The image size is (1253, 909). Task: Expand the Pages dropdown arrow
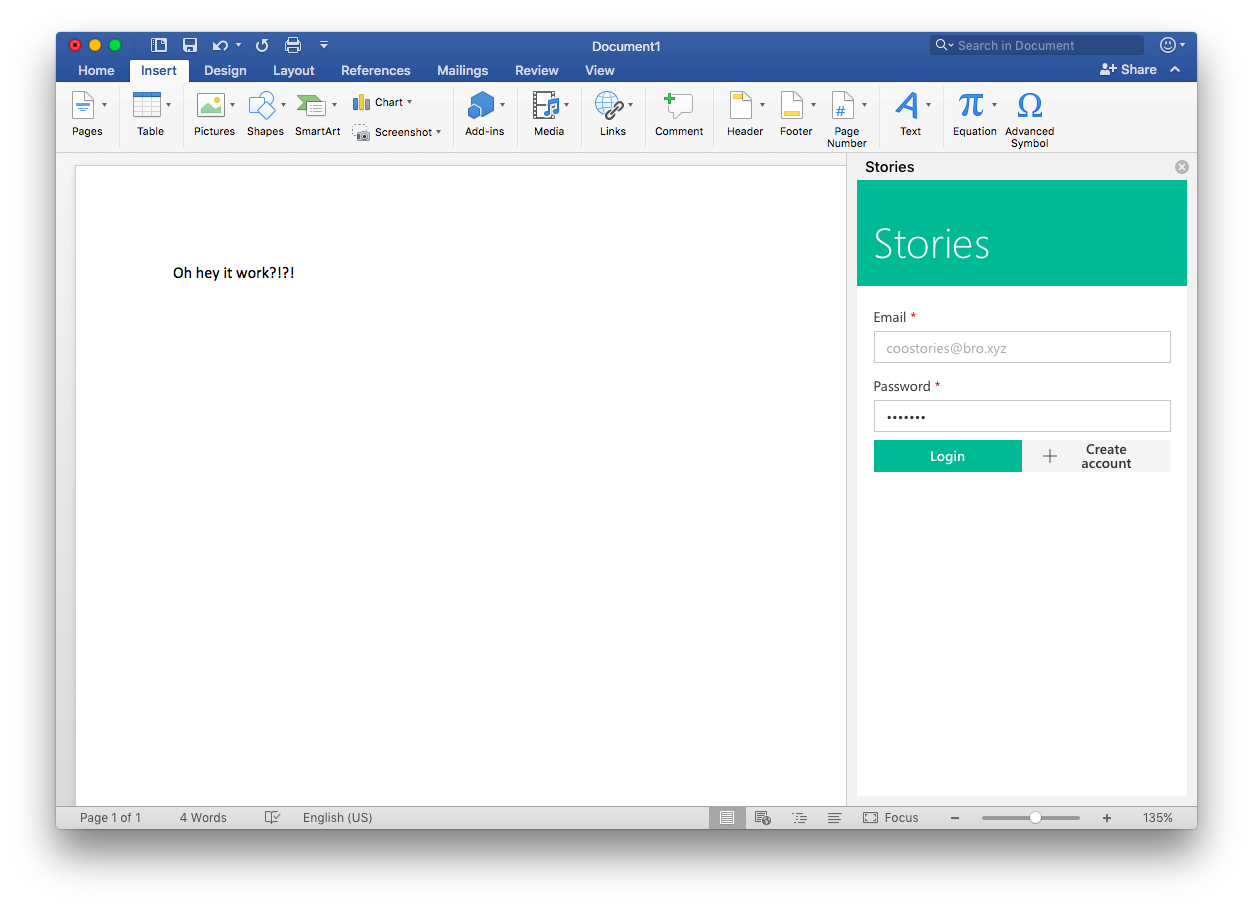pos(104,105)
